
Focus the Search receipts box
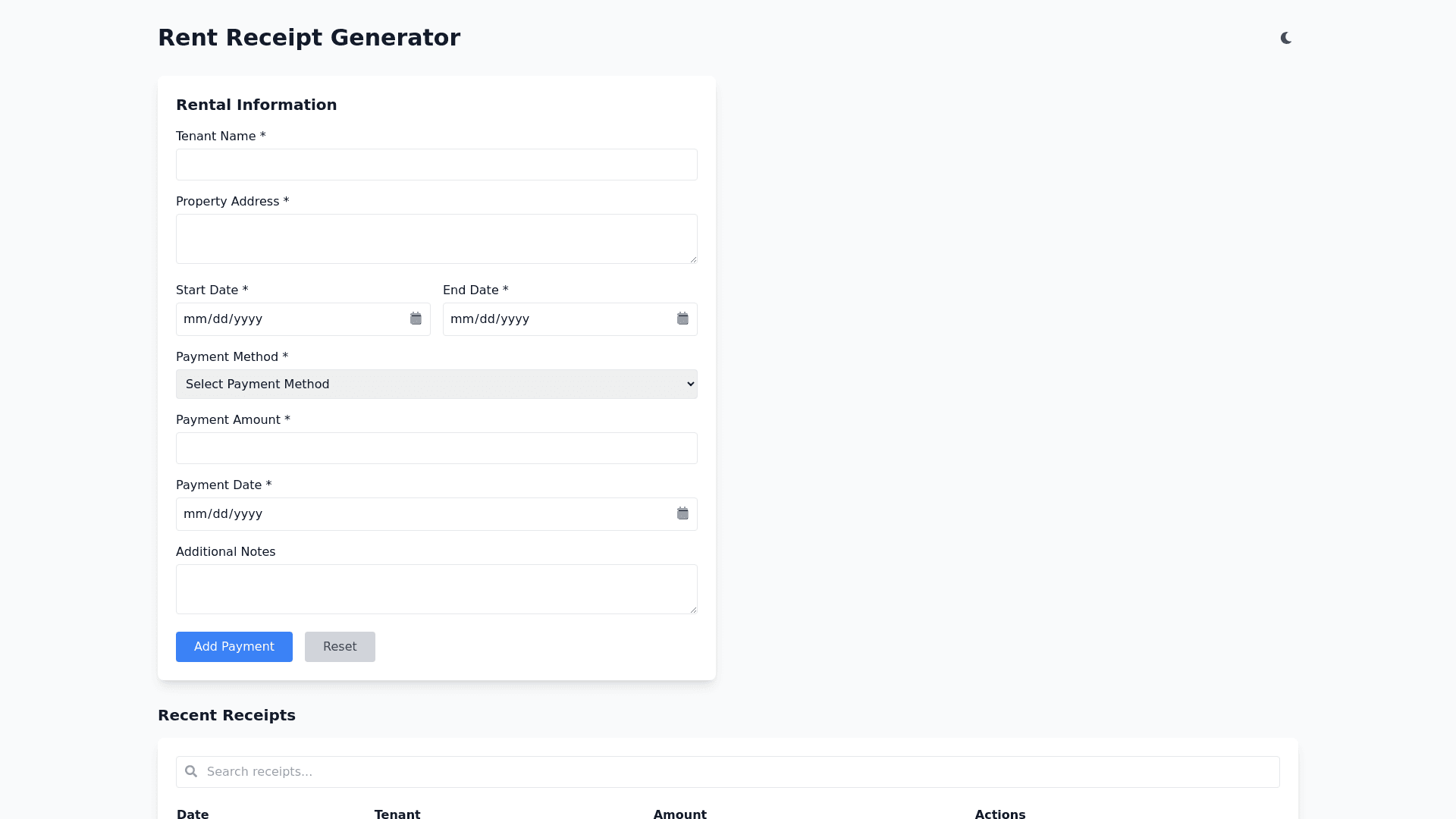pos(736,772)
